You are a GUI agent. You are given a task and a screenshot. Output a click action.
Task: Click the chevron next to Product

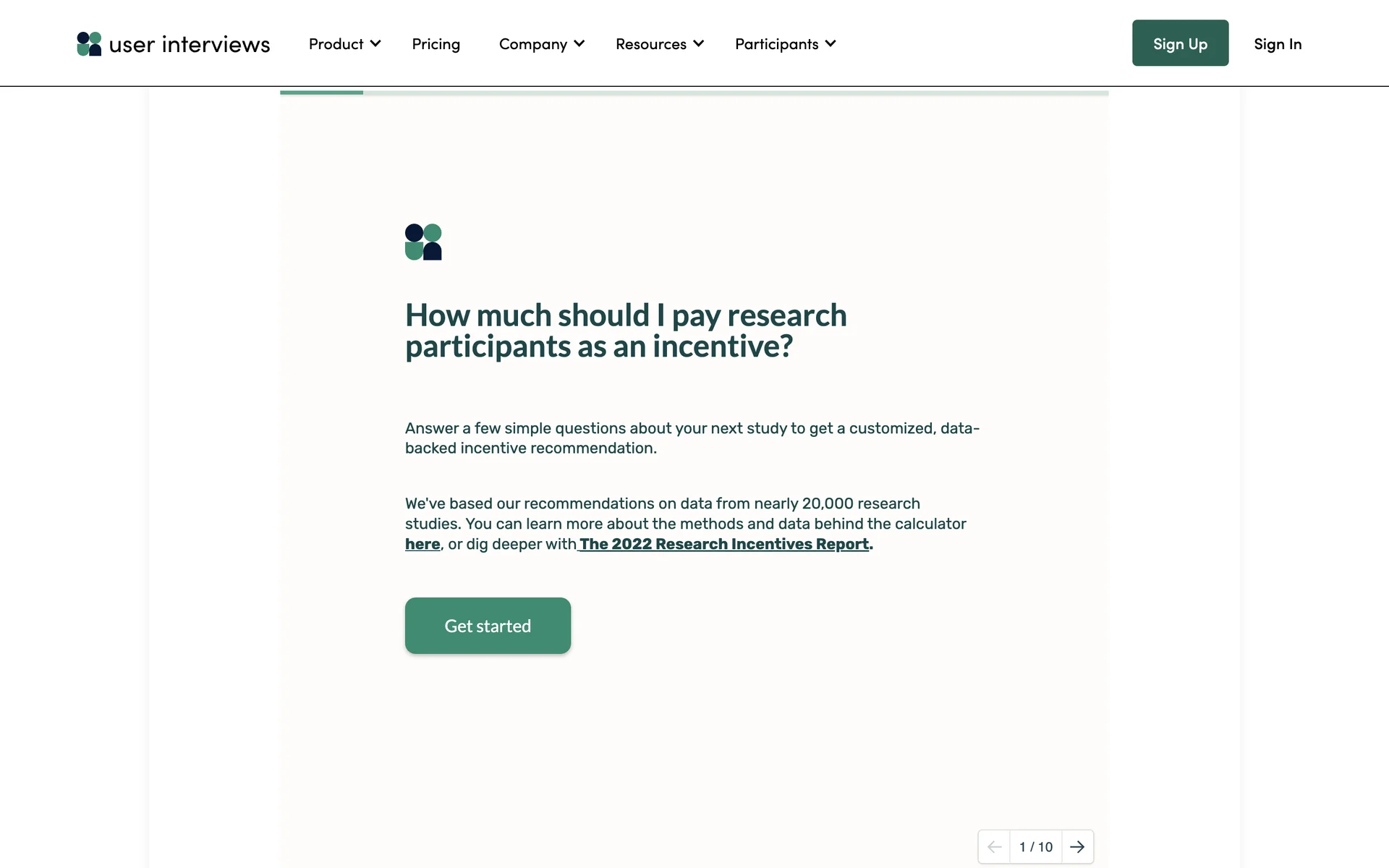[375, 43]
